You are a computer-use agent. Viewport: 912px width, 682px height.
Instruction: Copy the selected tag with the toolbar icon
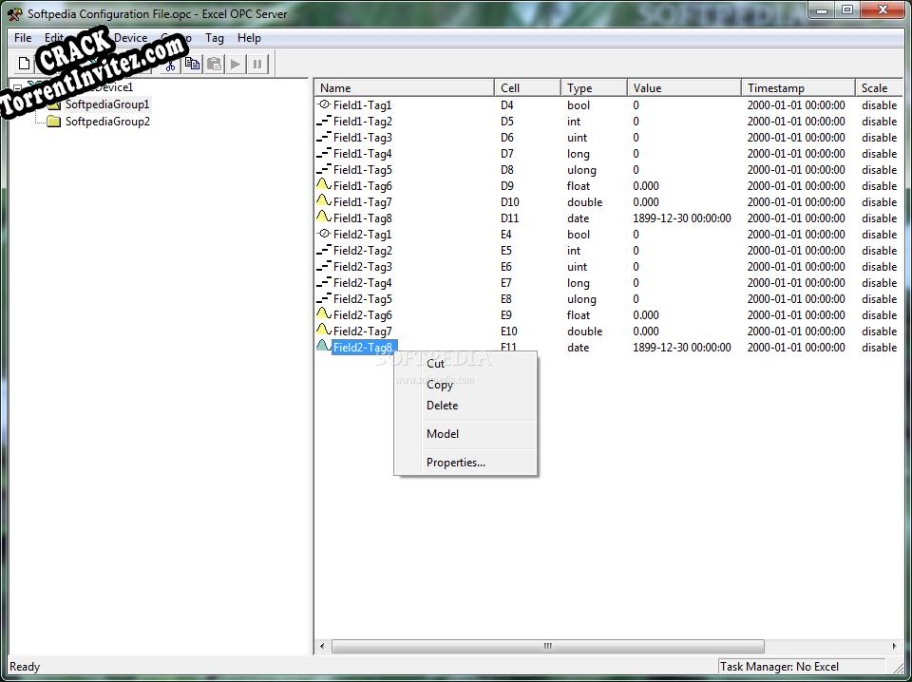[192, 63]
